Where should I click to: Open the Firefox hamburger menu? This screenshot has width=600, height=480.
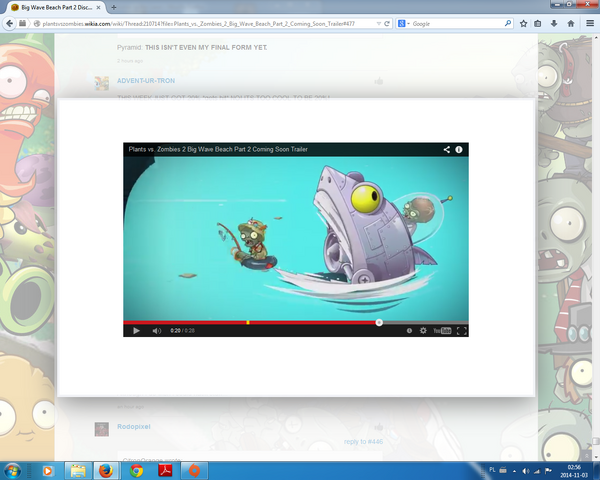pos(590,24)
